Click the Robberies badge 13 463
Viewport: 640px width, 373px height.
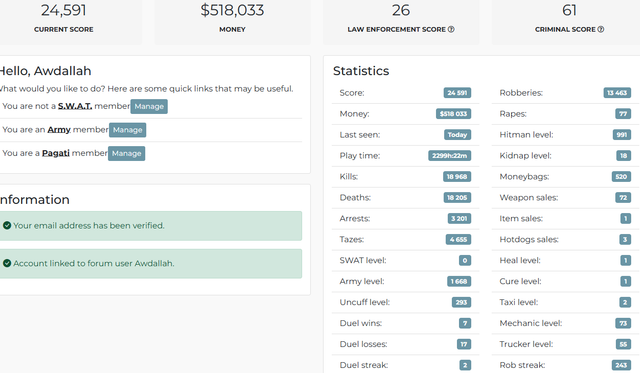(x=617, y=93)
